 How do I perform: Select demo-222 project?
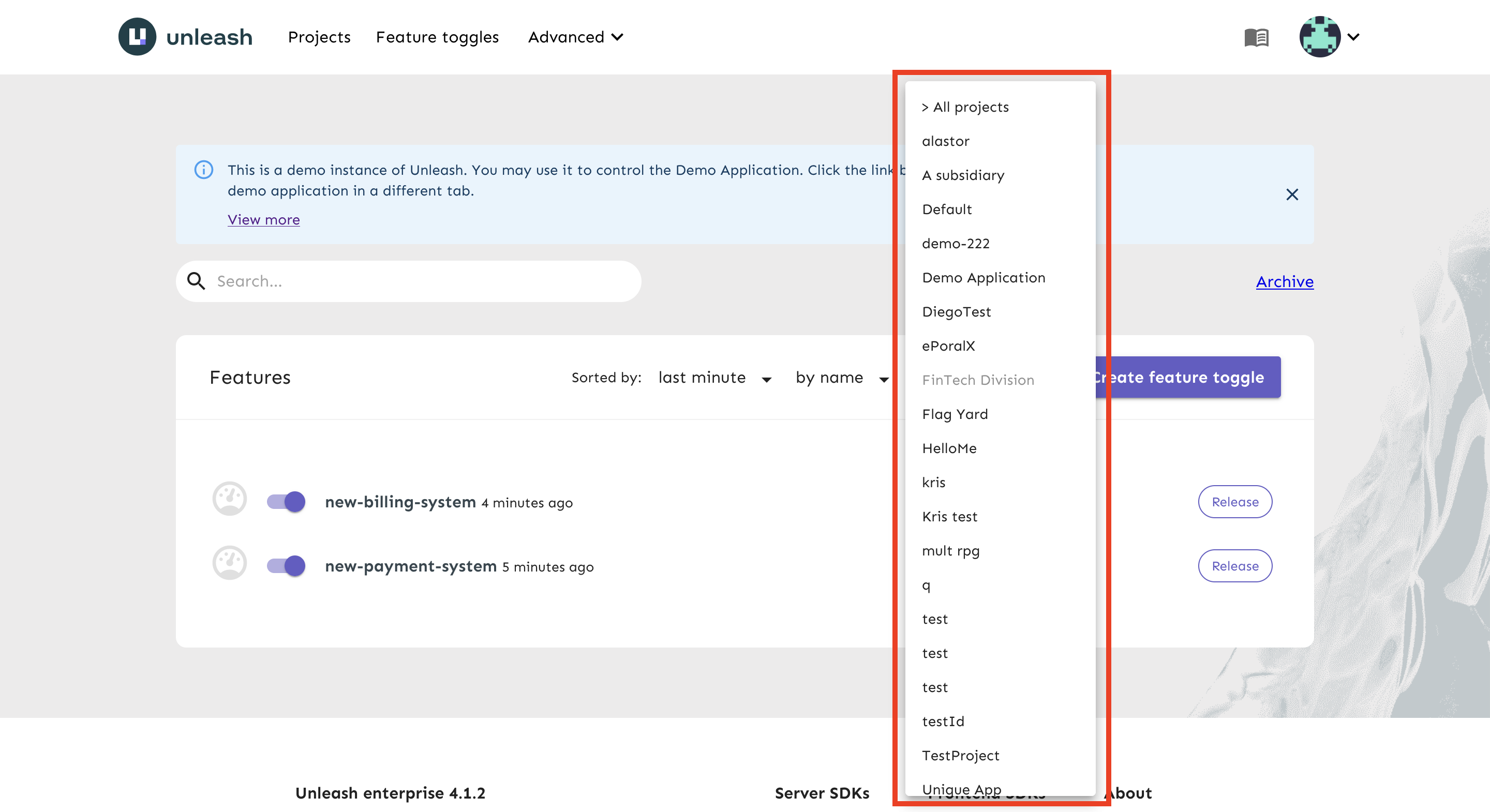tap(1000, 244)
